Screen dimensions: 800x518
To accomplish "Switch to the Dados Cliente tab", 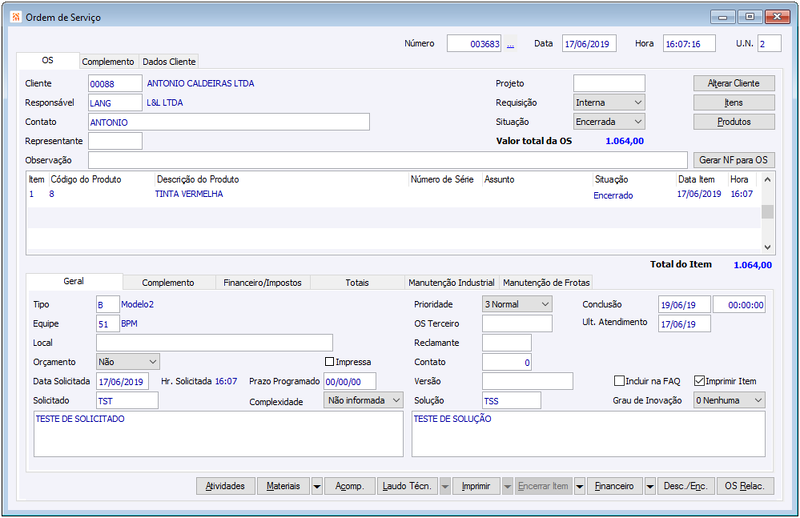I will pos(169,62).
